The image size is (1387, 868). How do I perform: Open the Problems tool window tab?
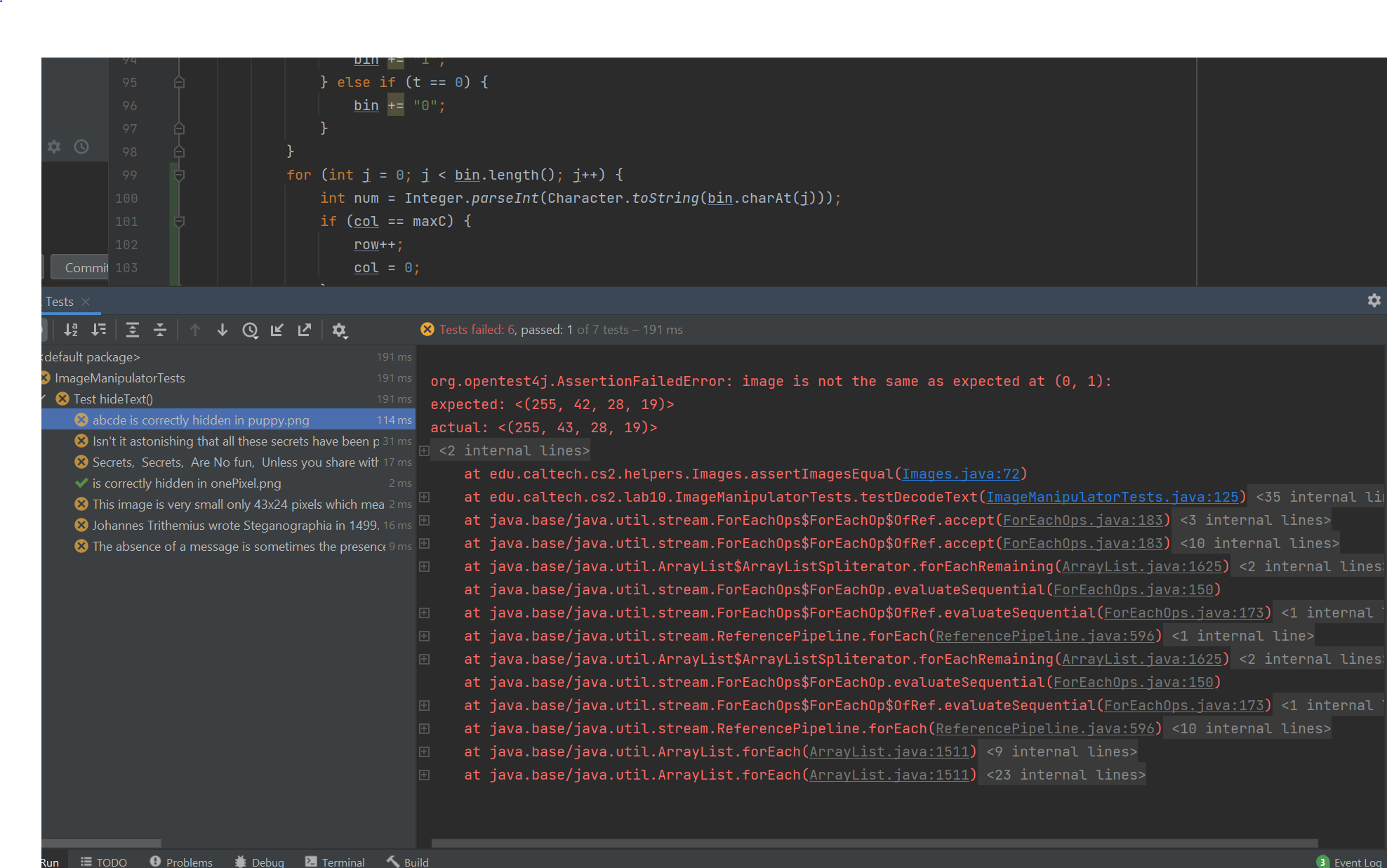click(181, 862)
